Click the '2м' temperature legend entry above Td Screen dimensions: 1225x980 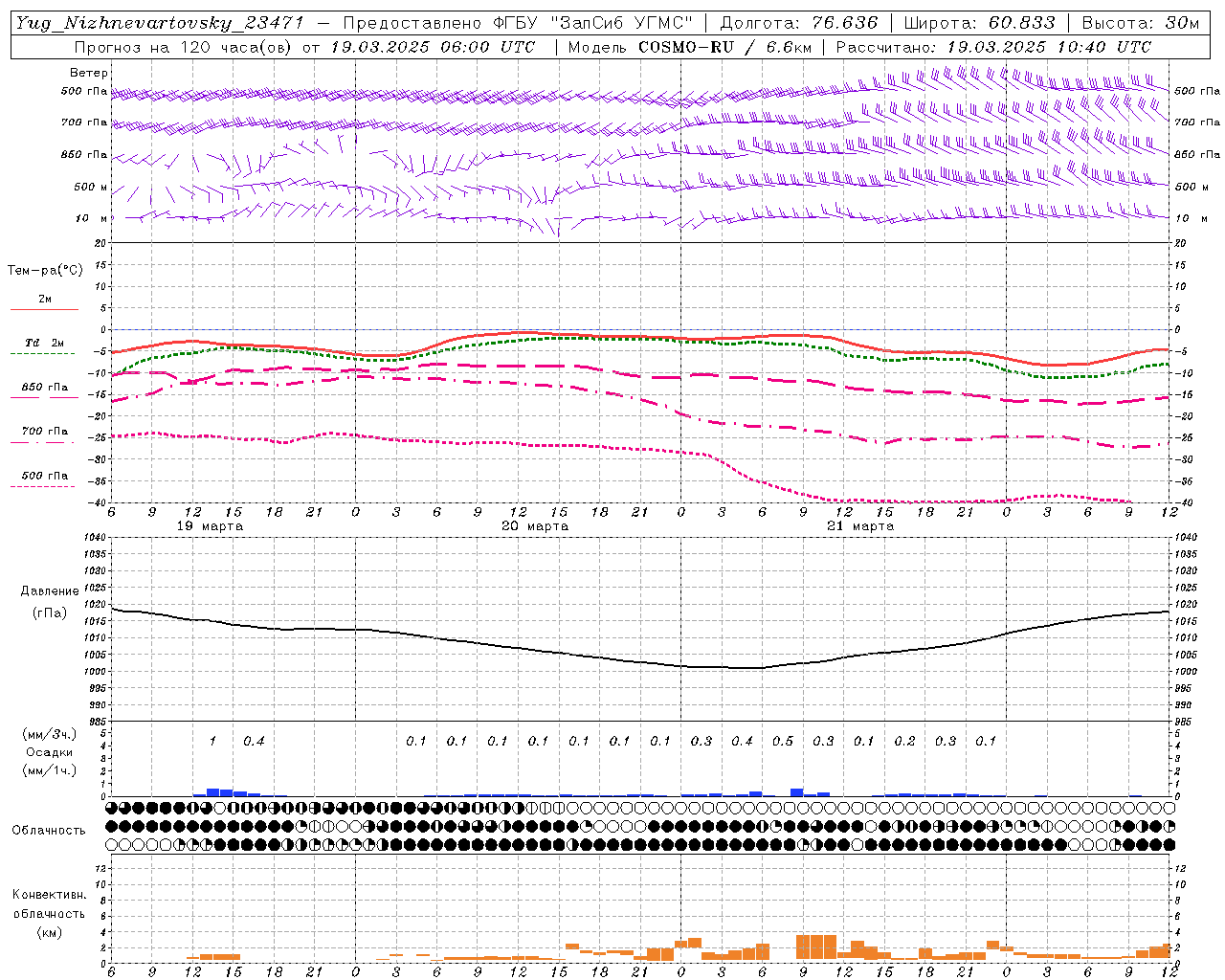tap(45, 300)
